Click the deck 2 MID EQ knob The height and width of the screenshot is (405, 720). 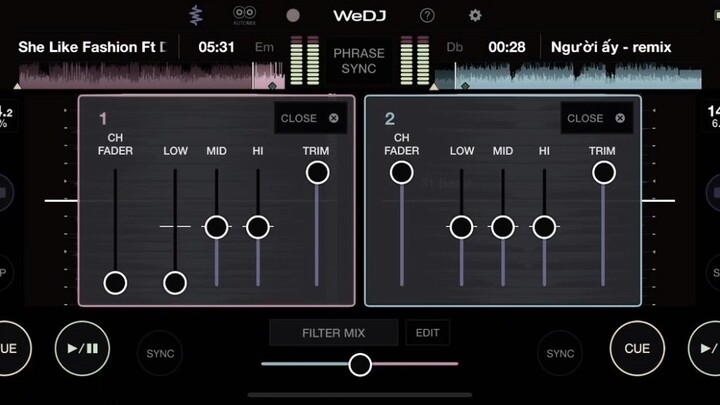point(503,227)
